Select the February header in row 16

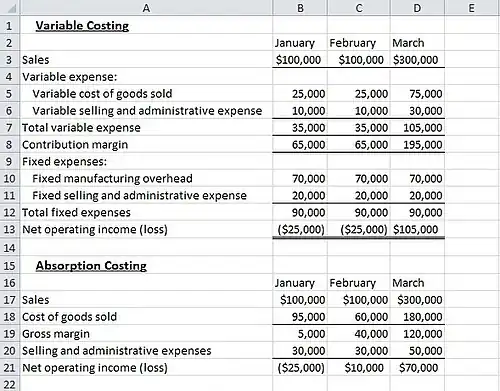click(x=359, y=283)
